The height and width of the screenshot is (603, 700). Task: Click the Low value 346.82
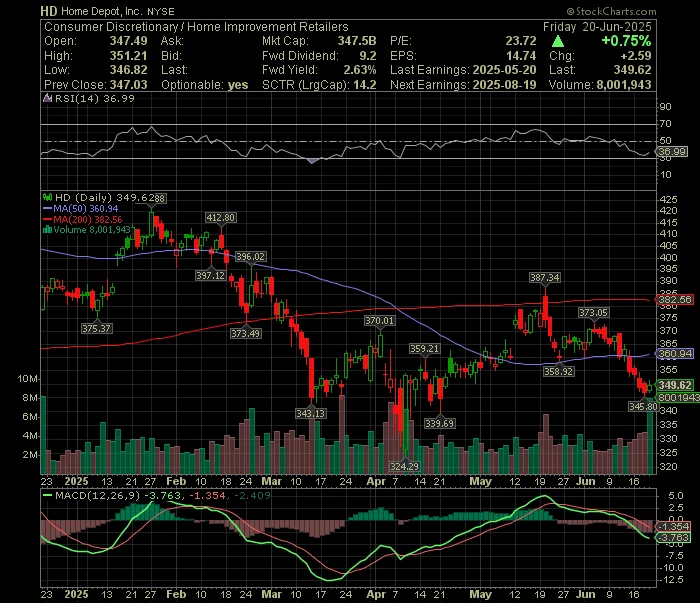129,70
